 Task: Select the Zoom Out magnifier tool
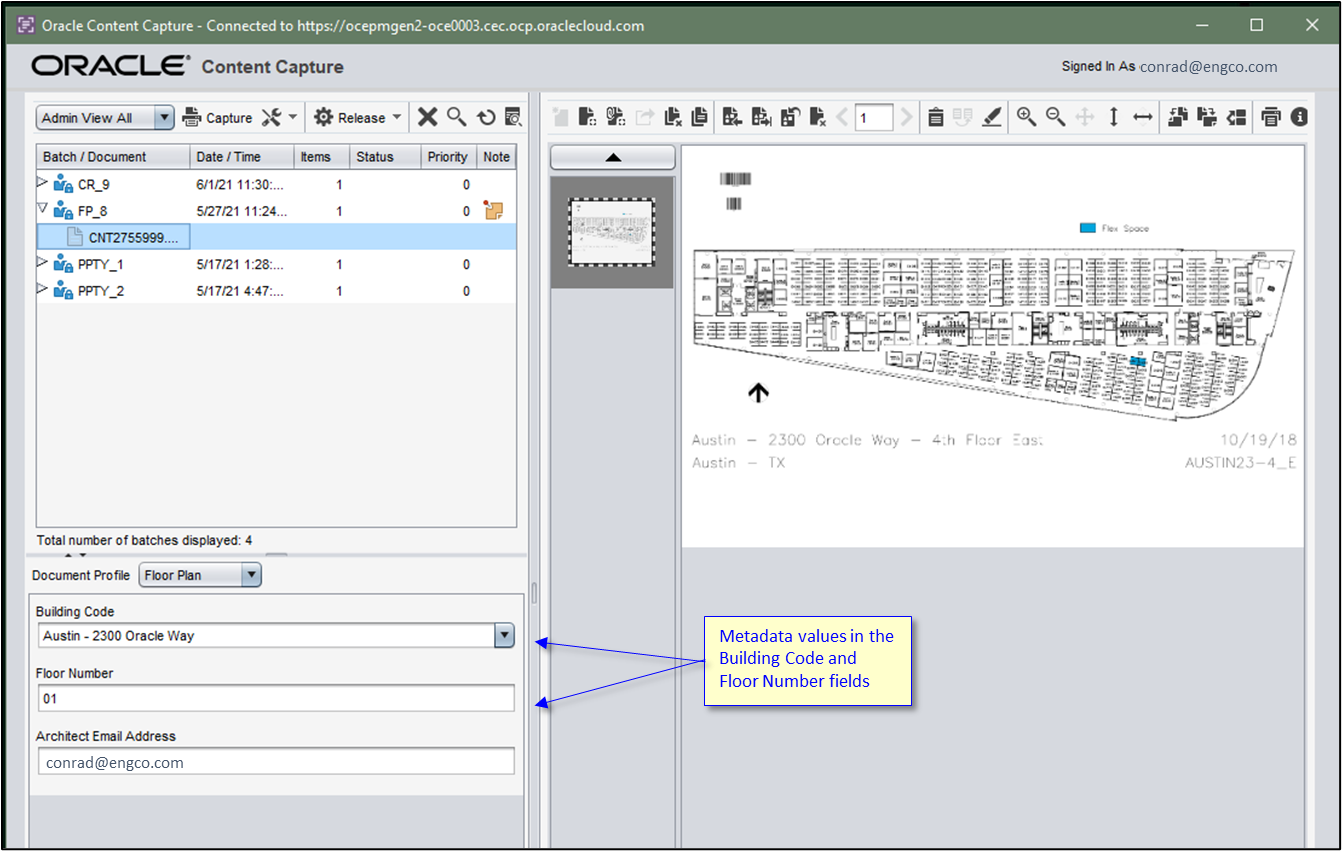(x=1055, y=117)
